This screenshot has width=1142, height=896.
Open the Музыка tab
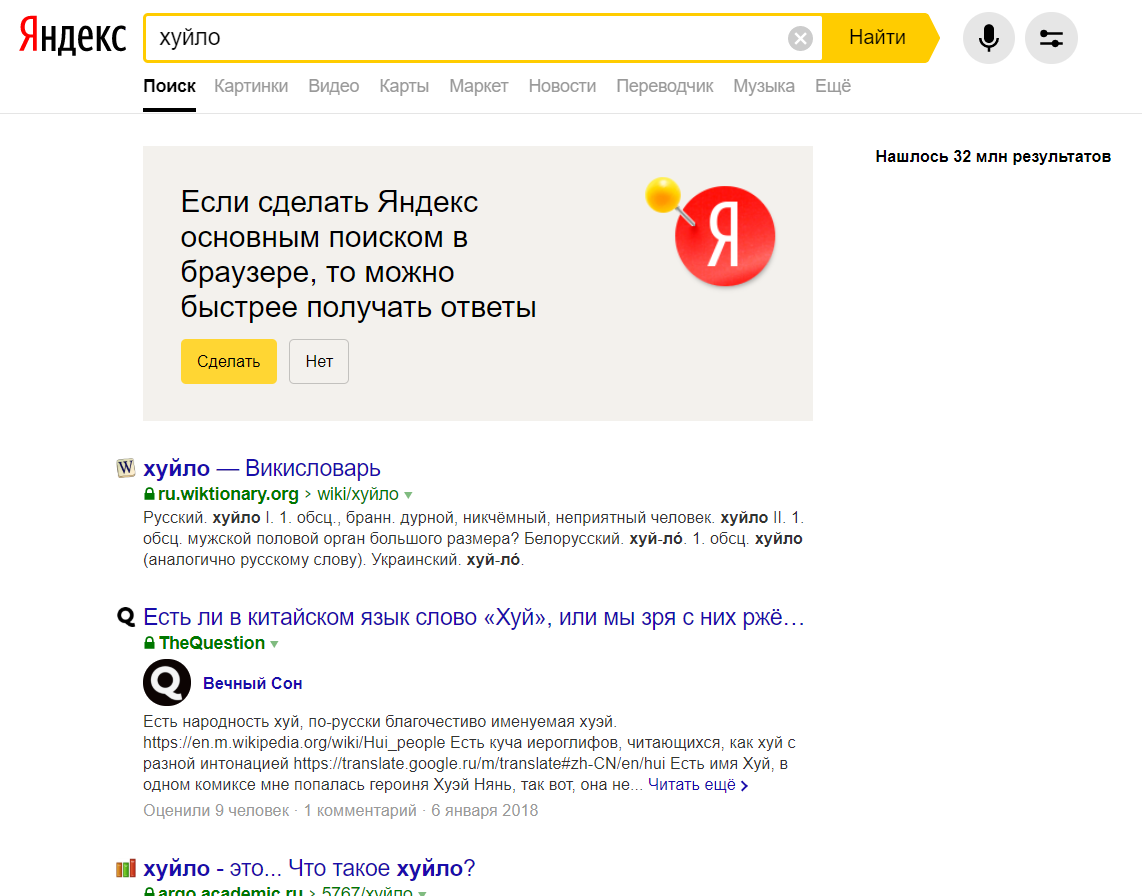[764, 86]
